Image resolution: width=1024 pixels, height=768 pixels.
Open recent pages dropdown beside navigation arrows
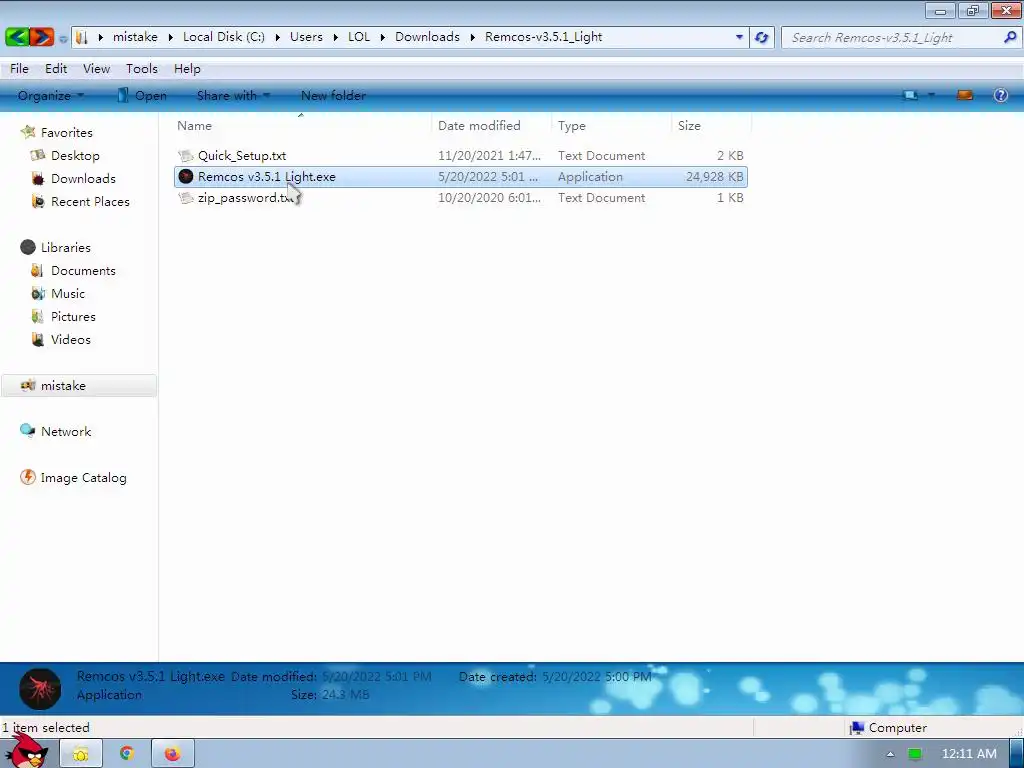[63, 39]
